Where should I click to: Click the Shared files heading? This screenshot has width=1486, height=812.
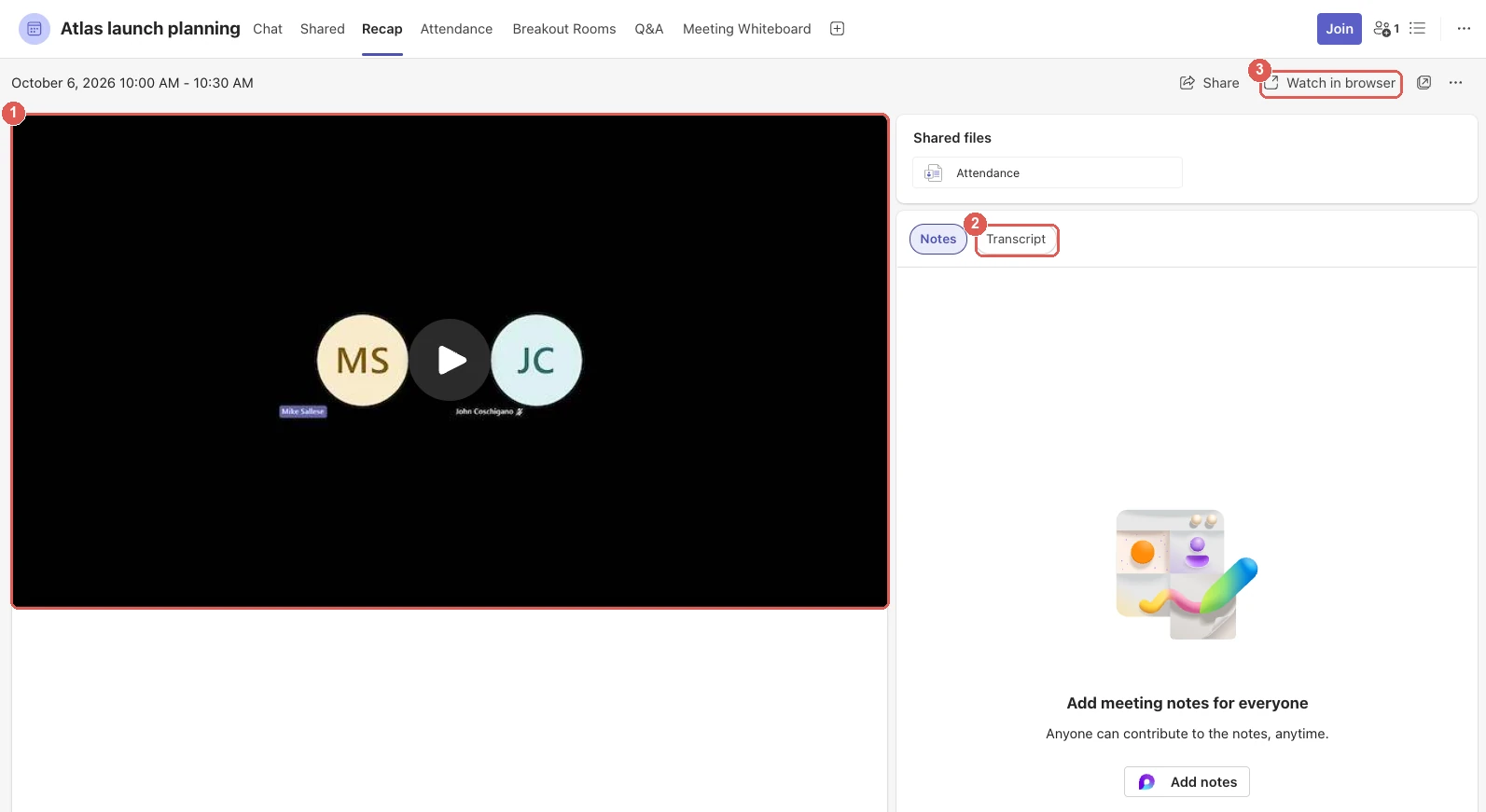(952, 138)
